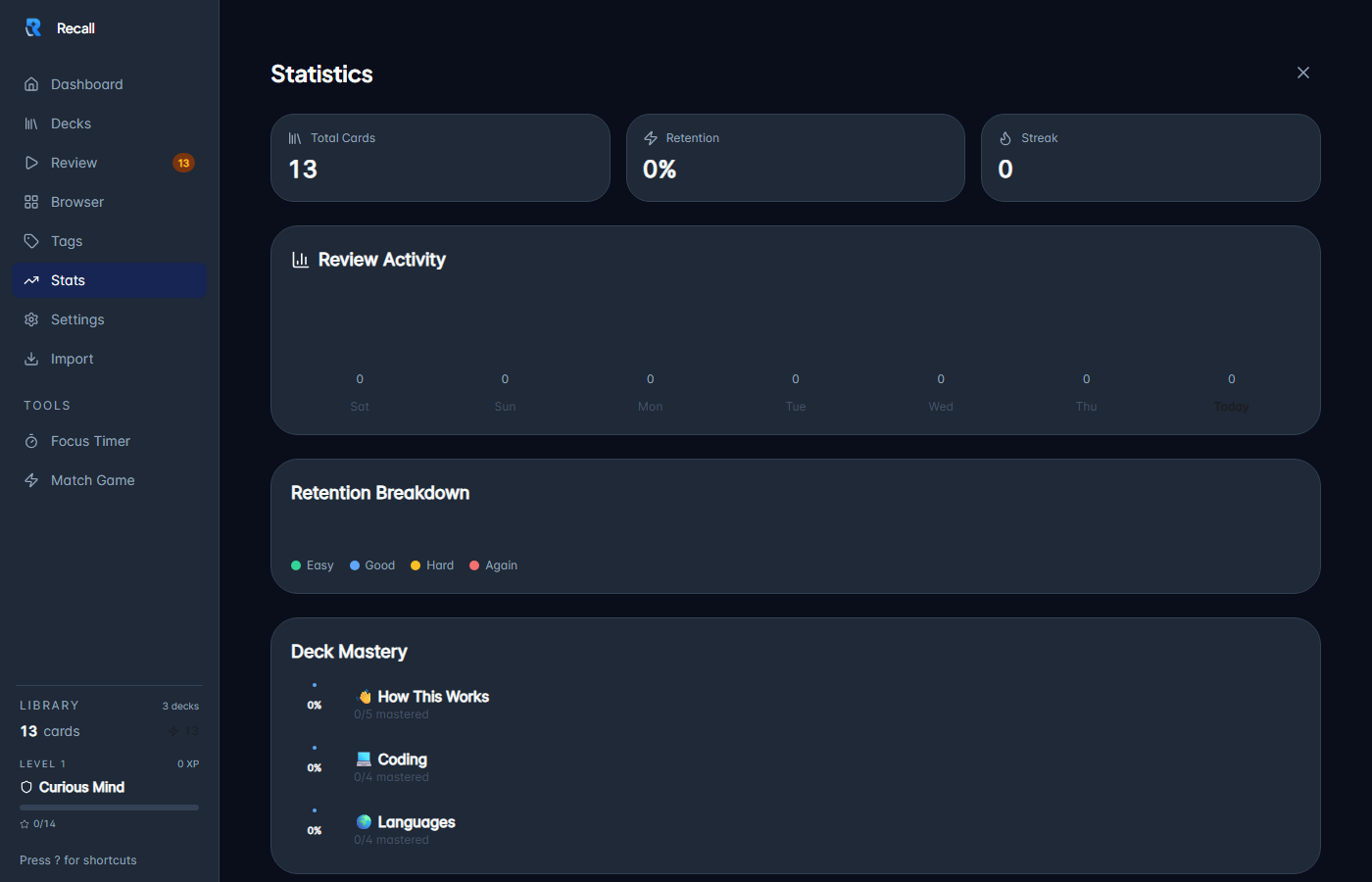The image size is (1372, 882).
Task: Open the Dashboard home icon
Action: (31, 84)
